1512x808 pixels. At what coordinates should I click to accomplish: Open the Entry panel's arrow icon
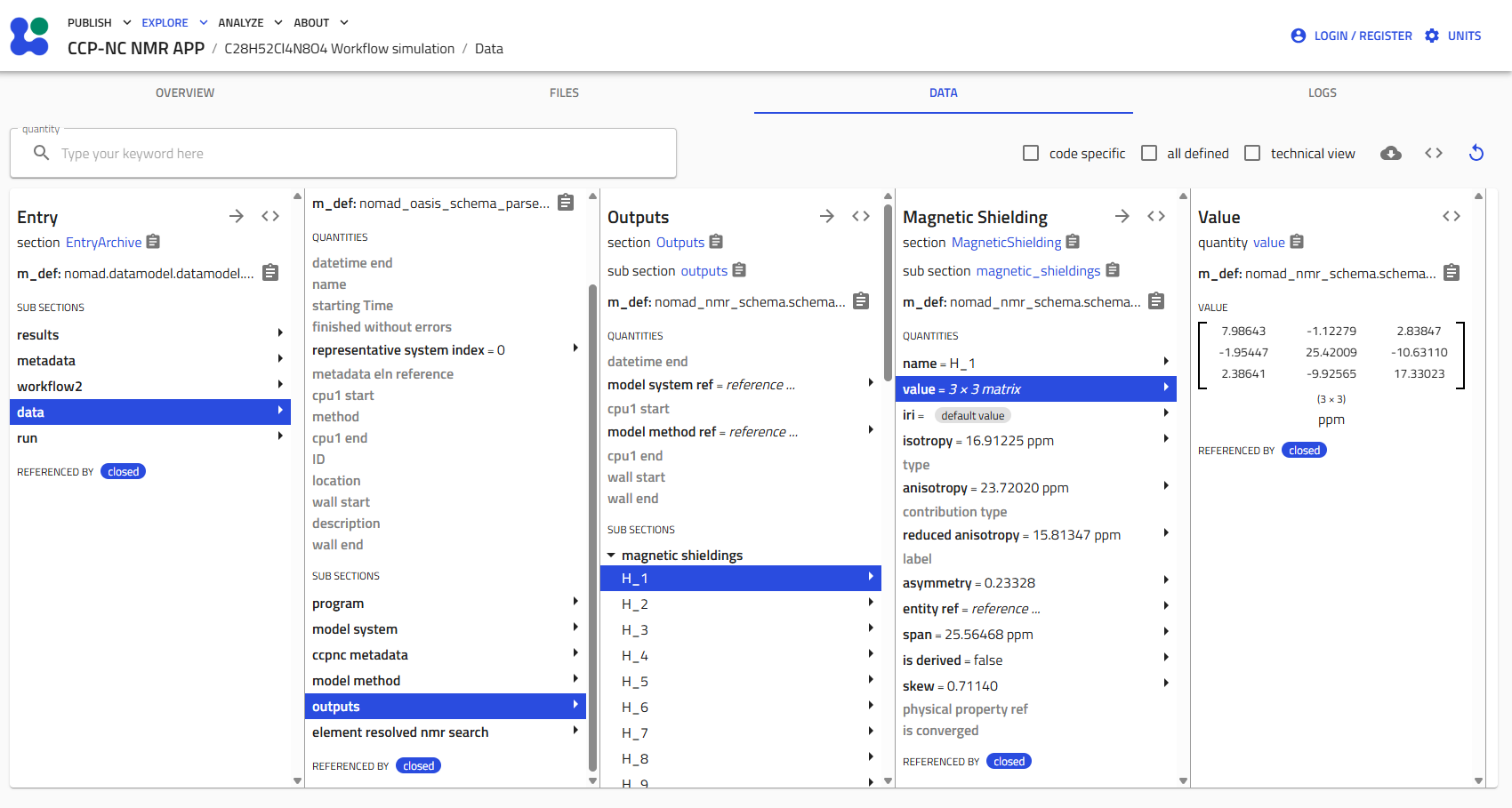[x=237, y=216]
